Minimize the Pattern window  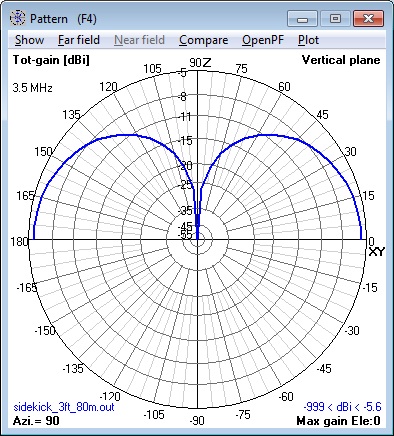coord(302,19)
